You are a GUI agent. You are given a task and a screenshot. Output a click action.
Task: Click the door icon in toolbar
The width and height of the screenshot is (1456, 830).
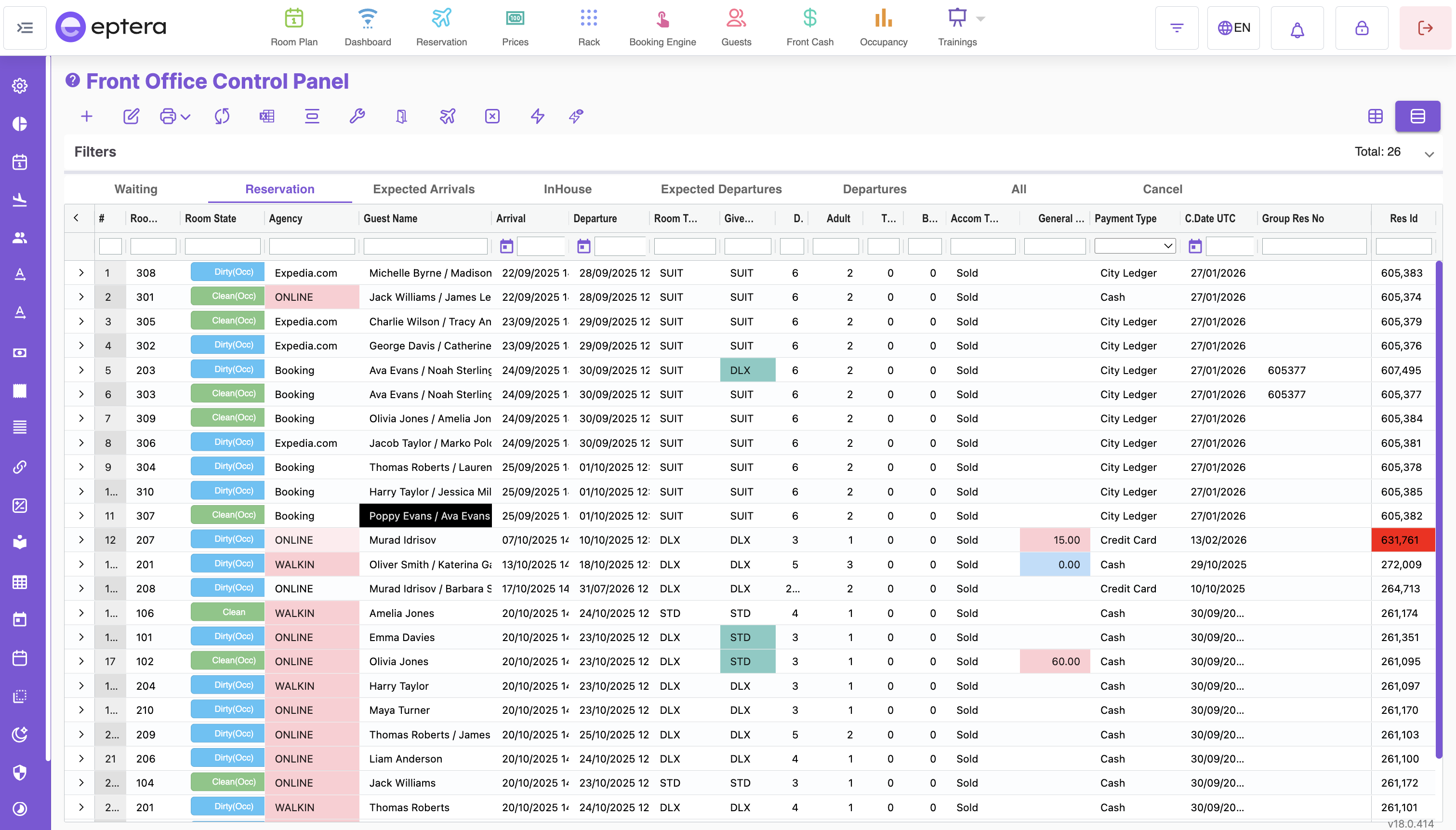pyautogui.click(x=402, y=116)
